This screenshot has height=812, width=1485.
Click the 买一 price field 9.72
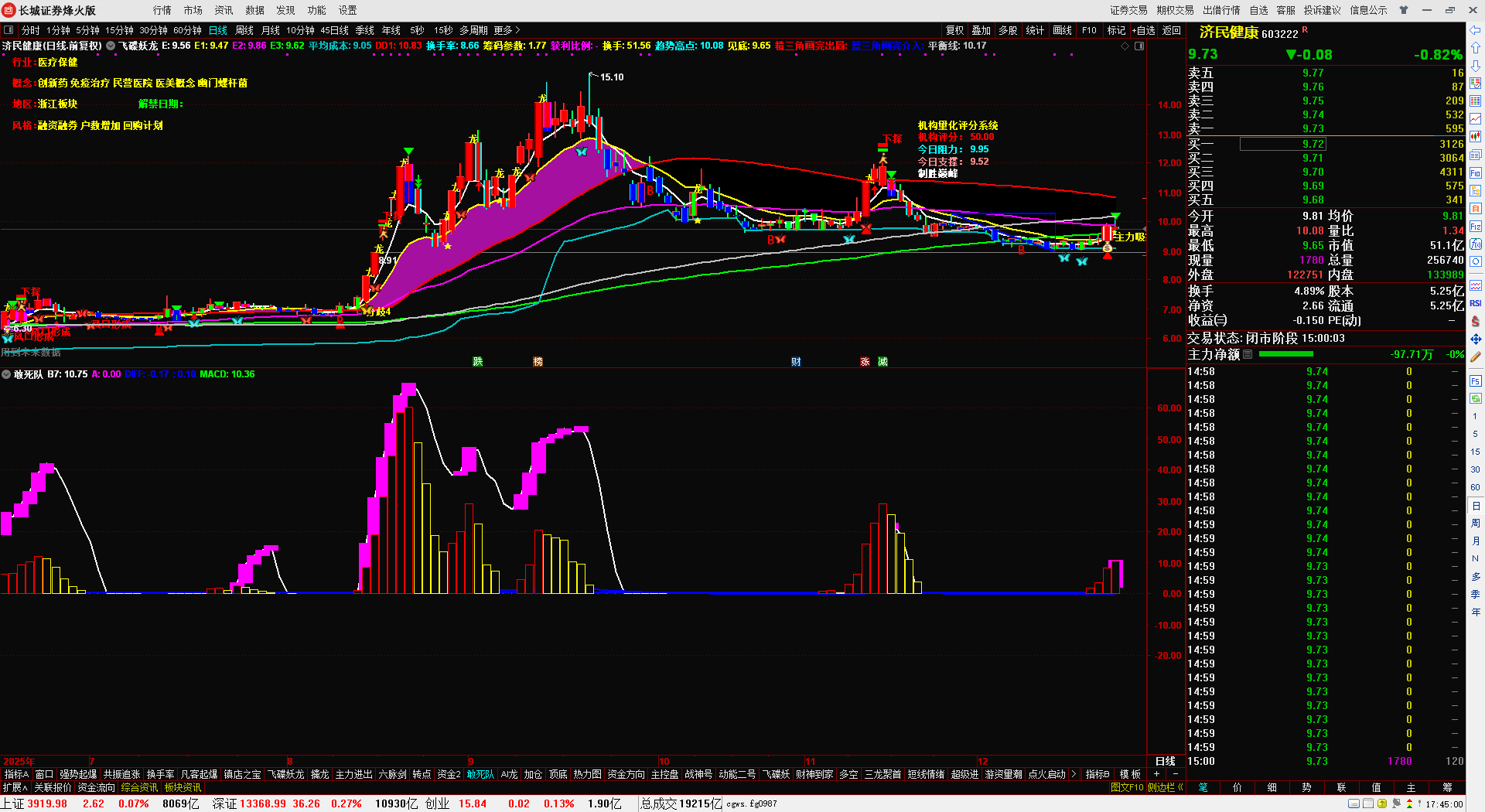coord(1282,144)
